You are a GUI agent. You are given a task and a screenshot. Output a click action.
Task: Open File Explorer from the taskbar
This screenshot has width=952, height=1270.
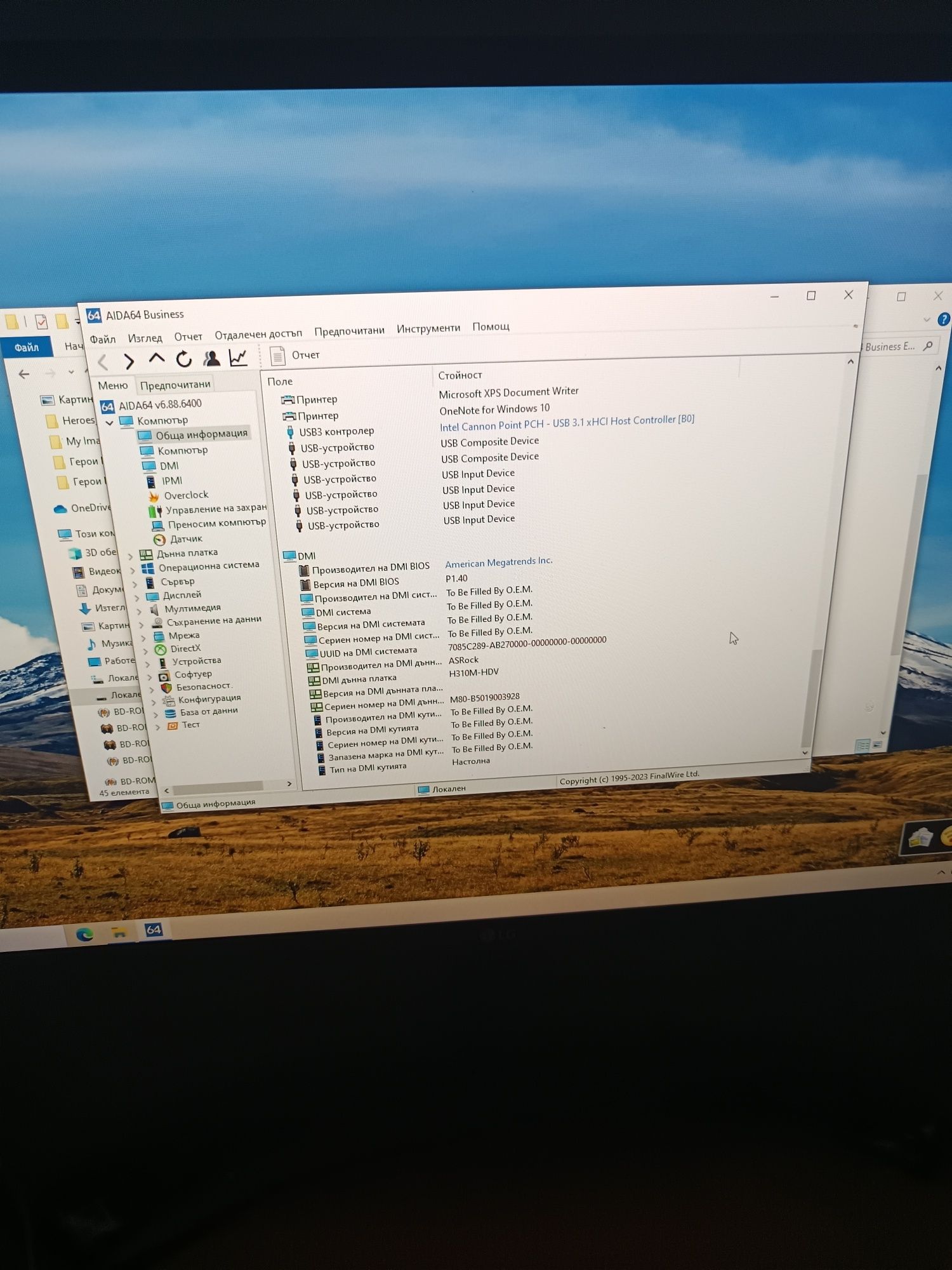click(119, 932)
